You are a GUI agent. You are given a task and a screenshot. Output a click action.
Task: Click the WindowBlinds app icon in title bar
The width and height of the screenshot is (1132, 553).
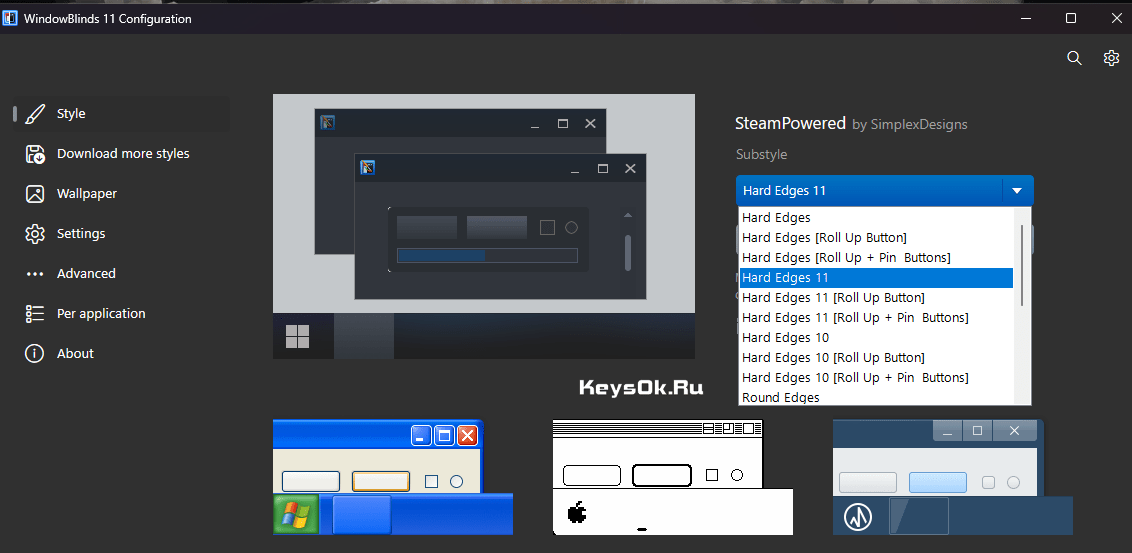10,19
